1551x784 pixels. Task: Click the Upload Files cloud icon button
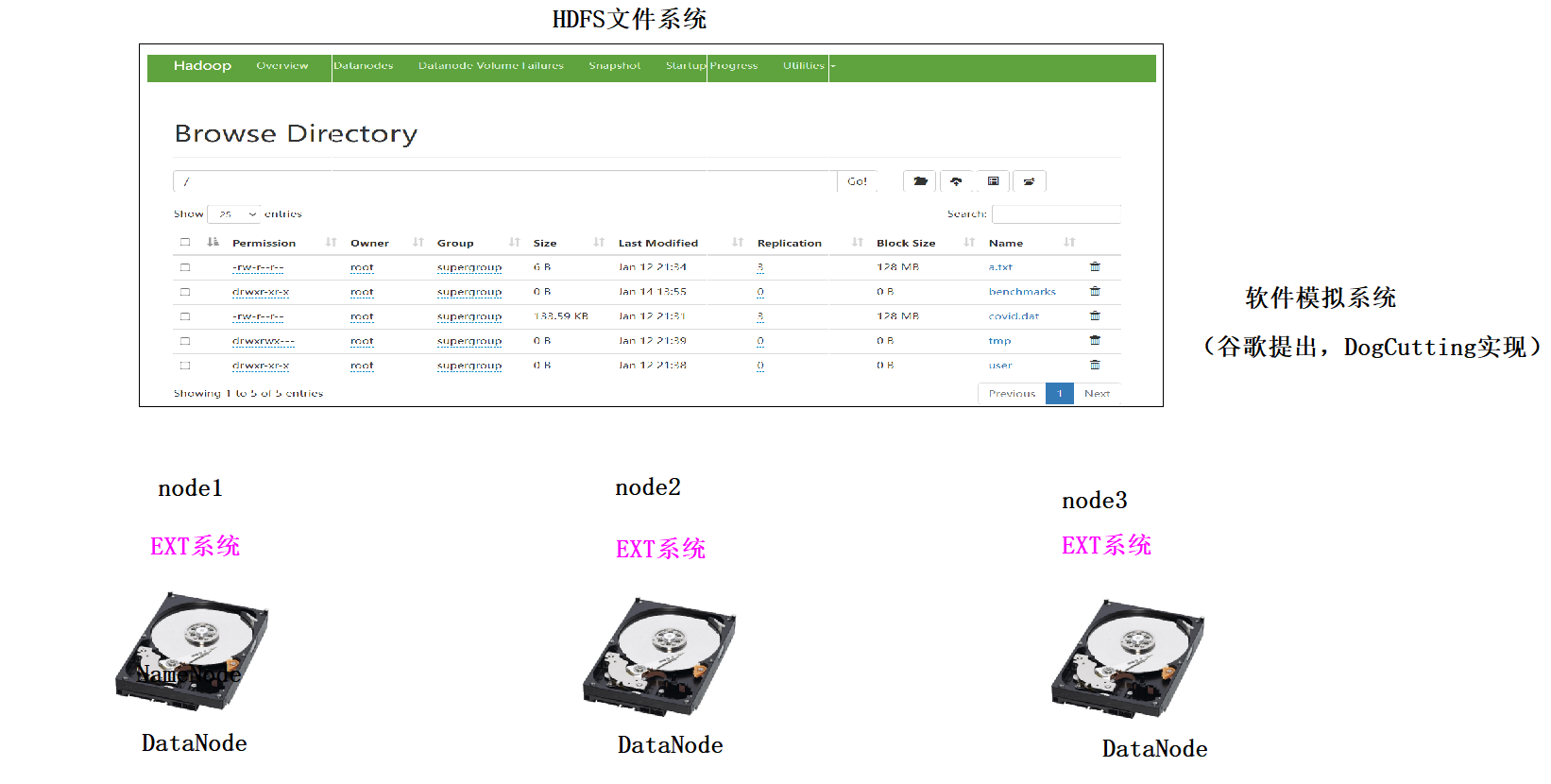pos(956,181)
